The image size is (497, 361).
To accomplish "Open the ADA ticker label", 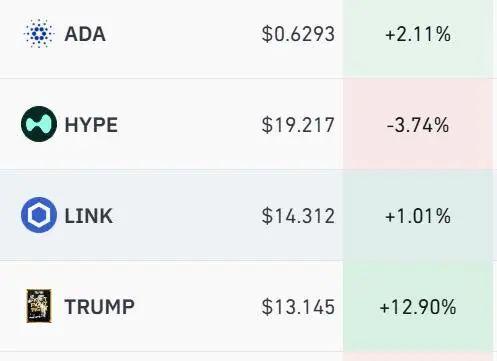I will [x=85, y=34].
